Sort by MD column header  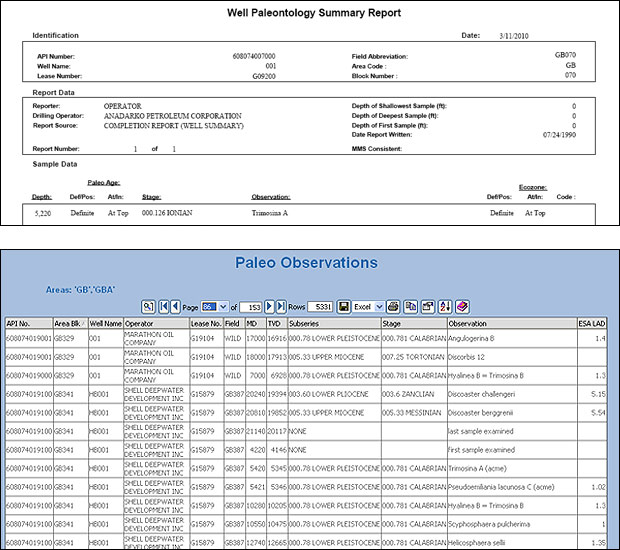click(256, 323)
